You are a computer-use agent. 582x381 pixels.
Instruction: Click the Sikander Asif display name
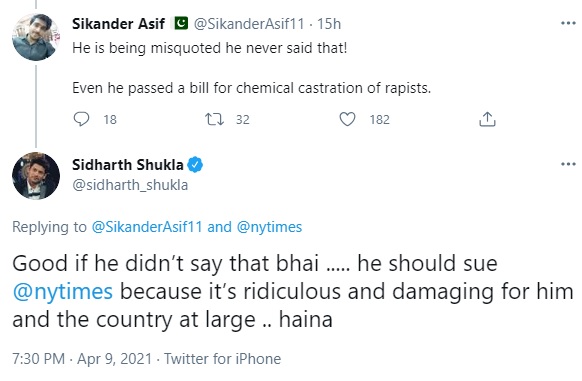tap(118, 24)
